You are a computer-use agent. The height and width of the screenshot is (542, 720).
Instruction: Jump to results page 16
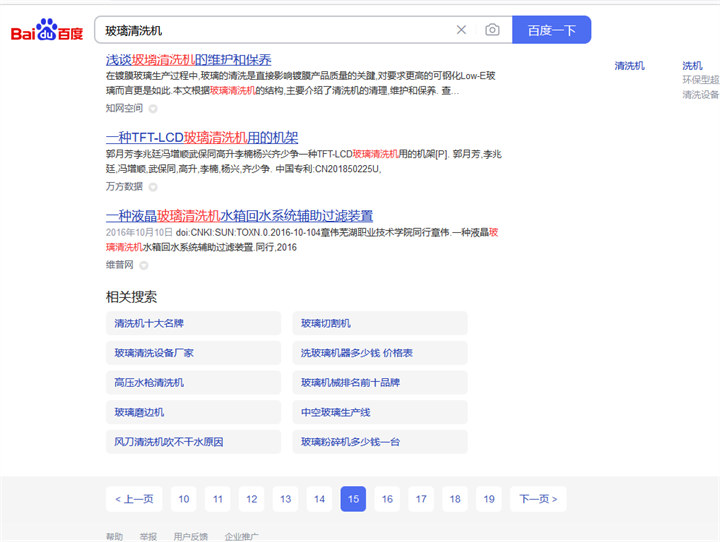[x=387, y=499]
